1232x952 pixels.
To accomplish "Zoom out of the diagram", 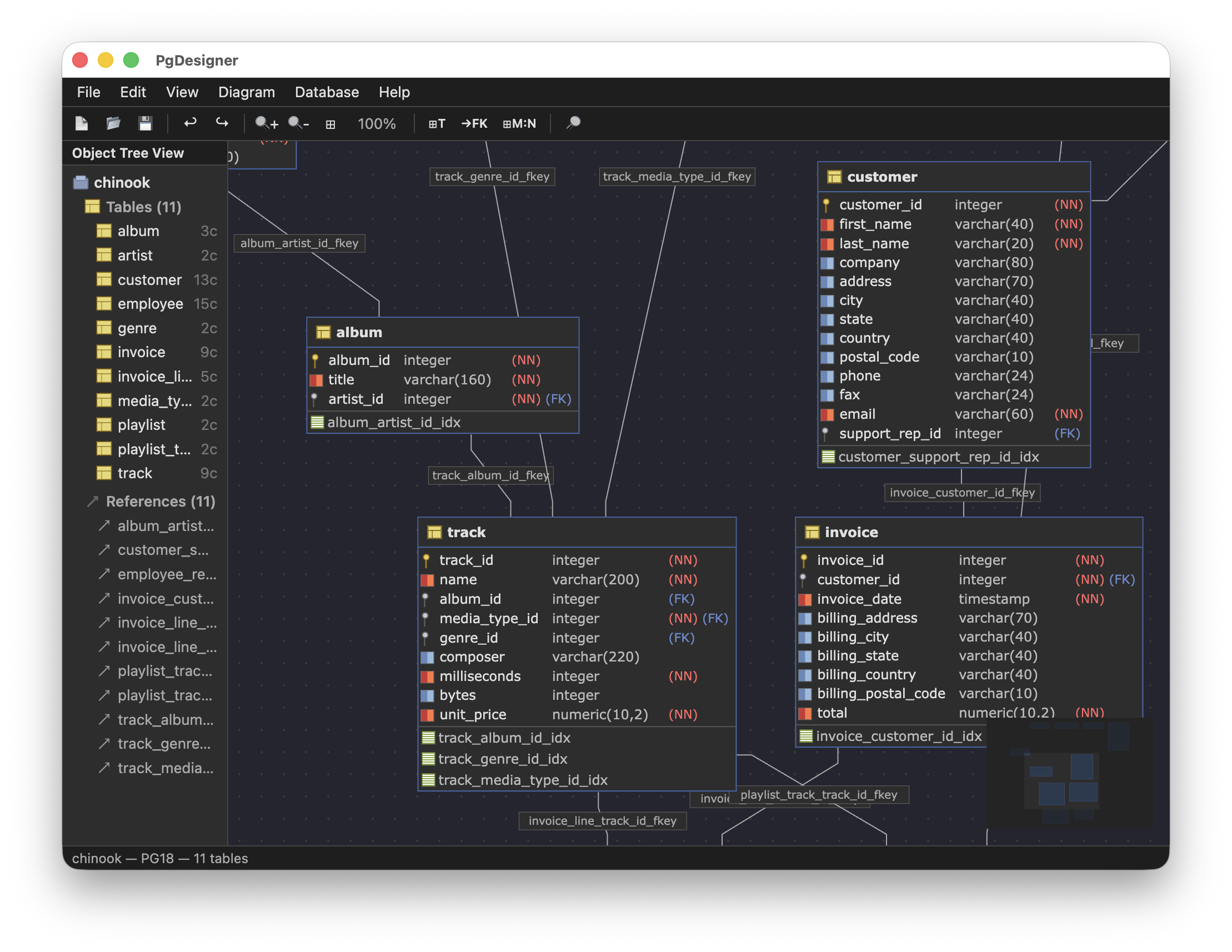I will tap(298, 123).
